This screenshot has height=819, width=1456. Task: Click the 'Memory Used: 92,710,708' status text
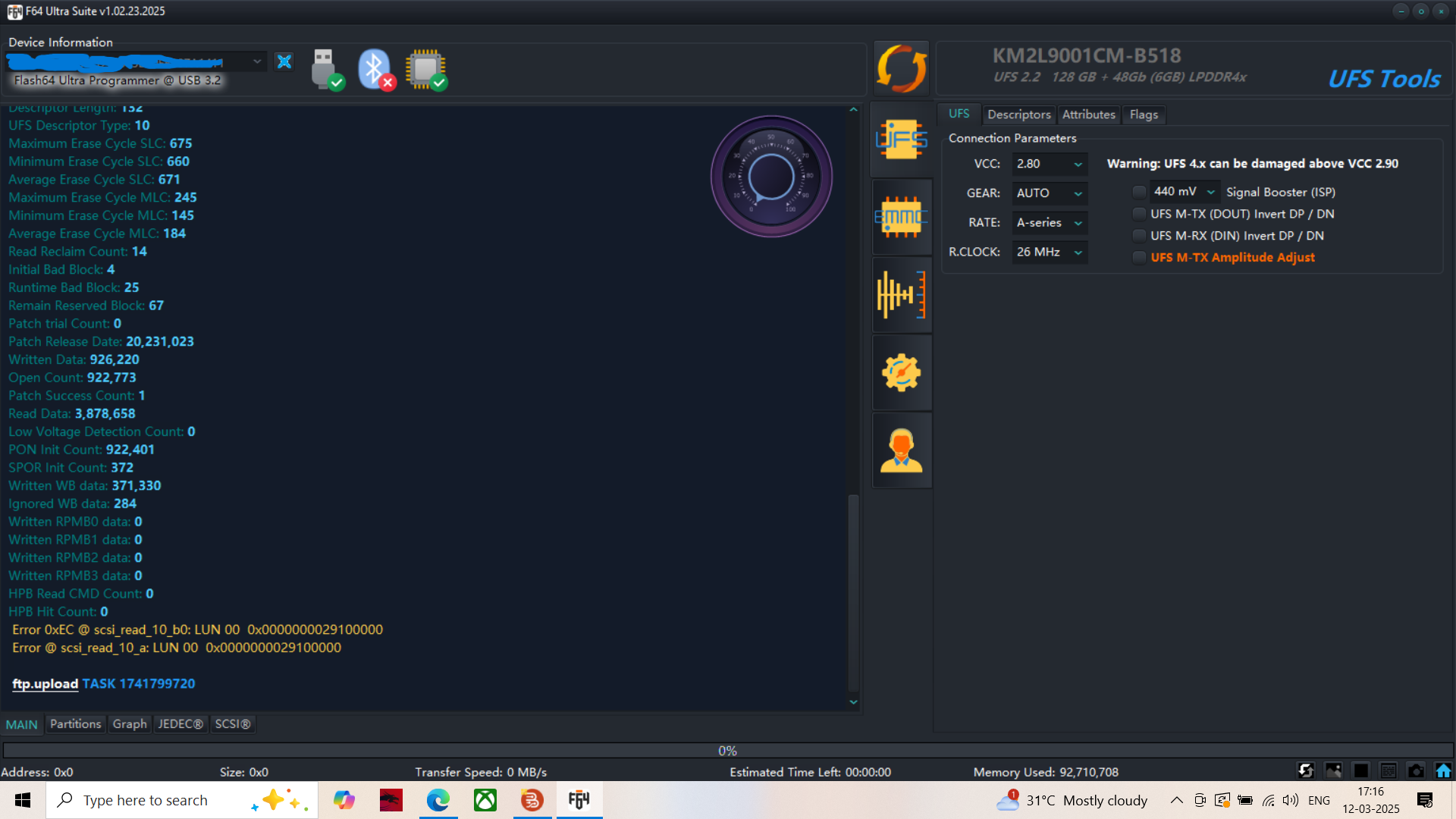point(1046,772)
